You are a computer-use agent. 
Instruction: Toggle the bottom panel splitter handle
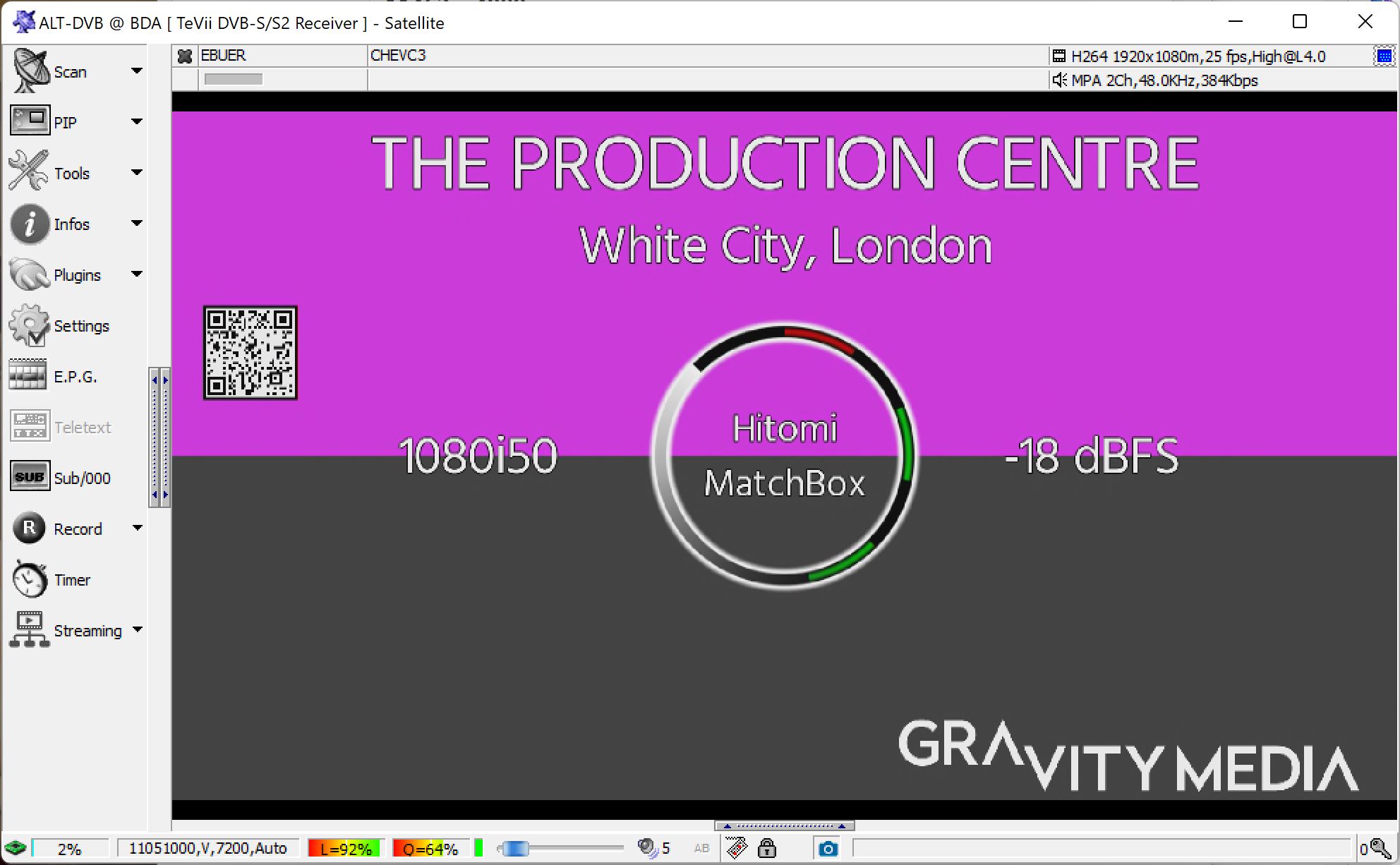coord(784,825)
